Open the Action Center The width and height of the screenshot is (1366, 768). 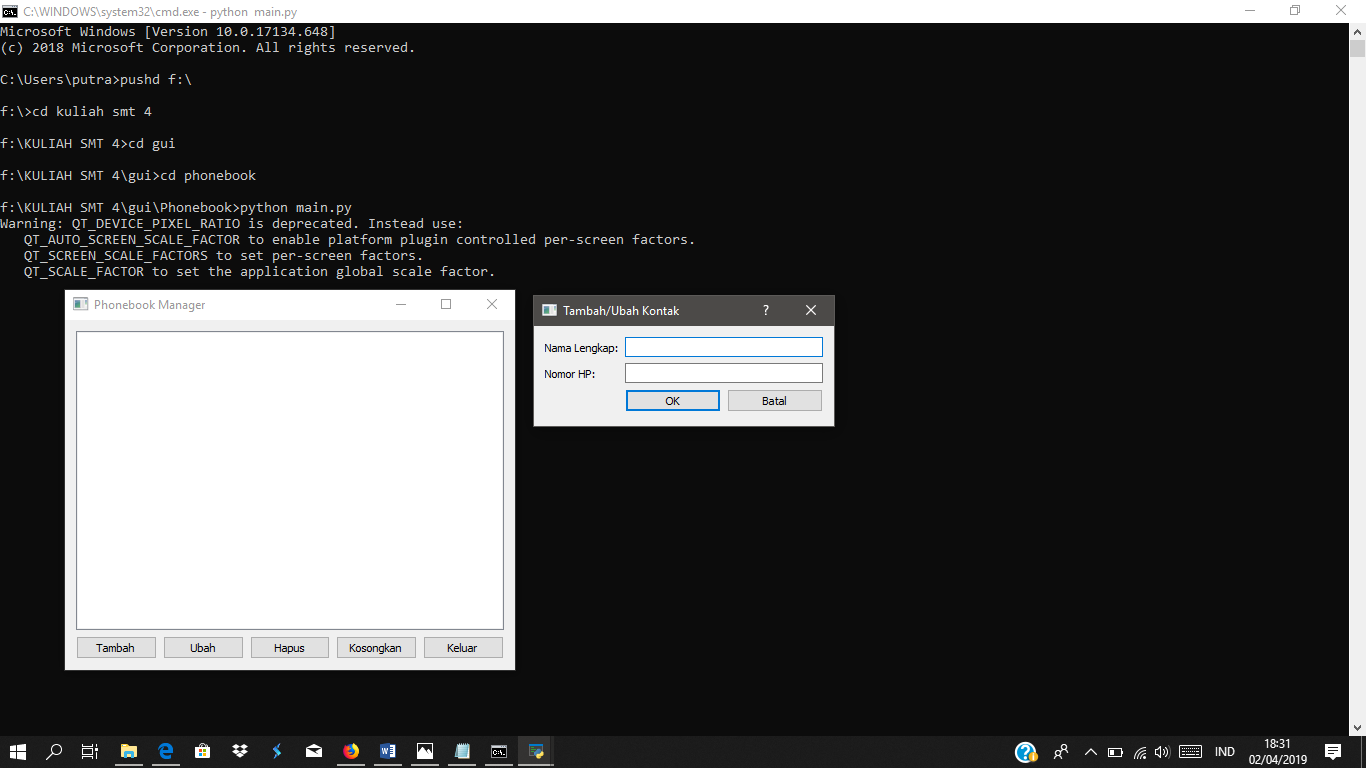tap(1333, 751)
